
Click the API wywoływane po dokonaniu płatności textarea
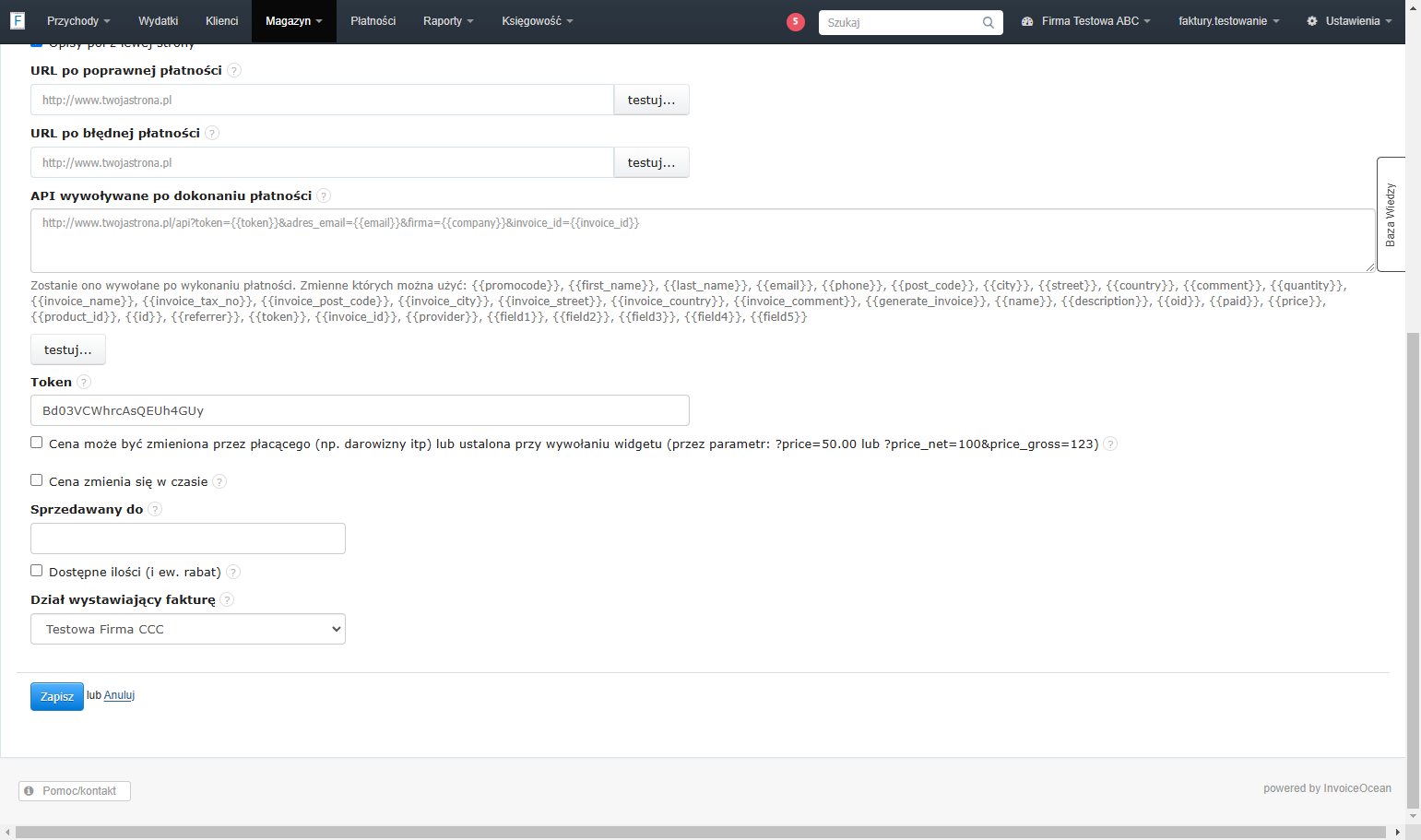[703, 241]
